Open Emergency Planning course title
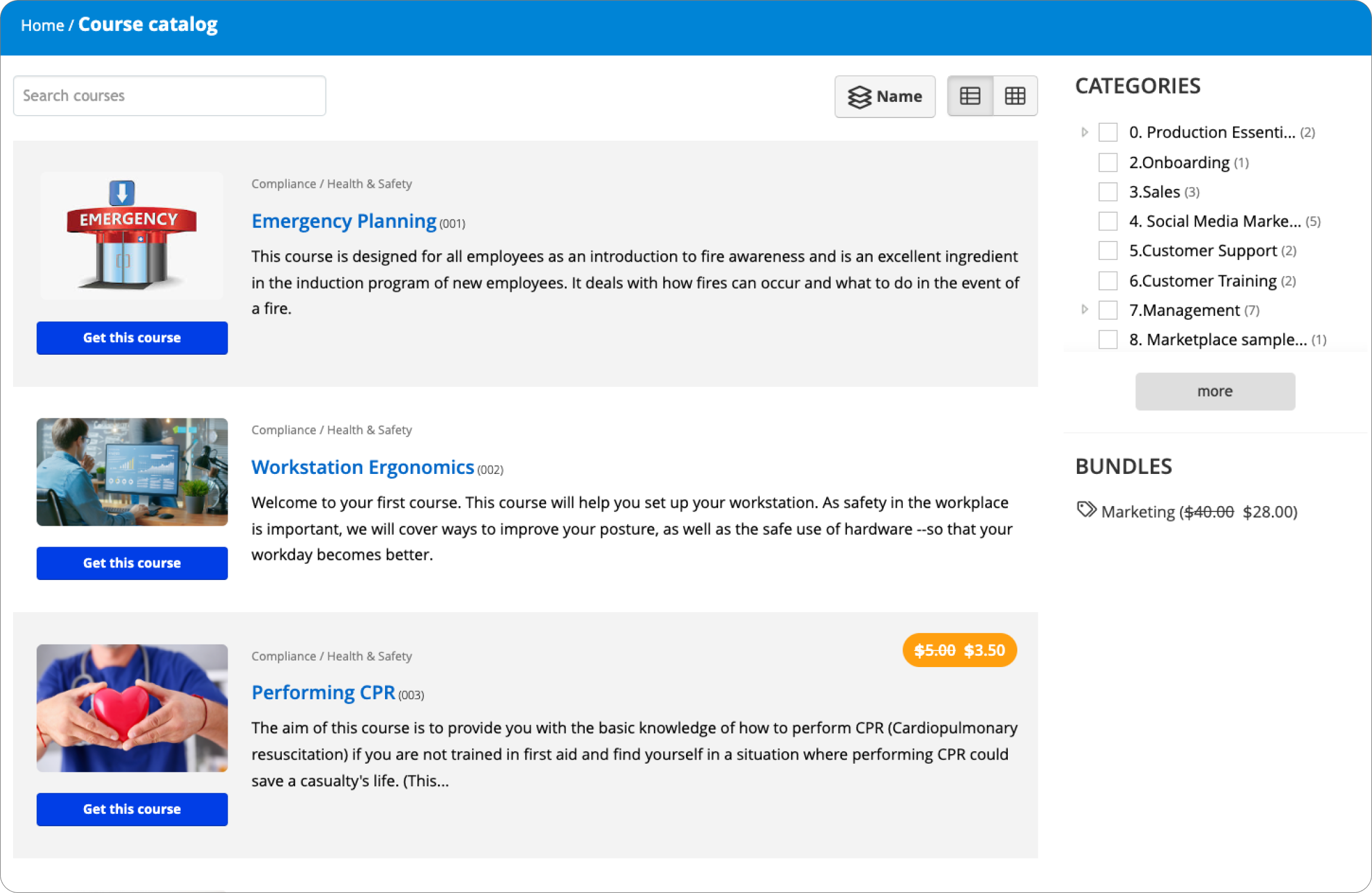The width and height of the screenshot is (1372, 893). click(x=344, y=221)
